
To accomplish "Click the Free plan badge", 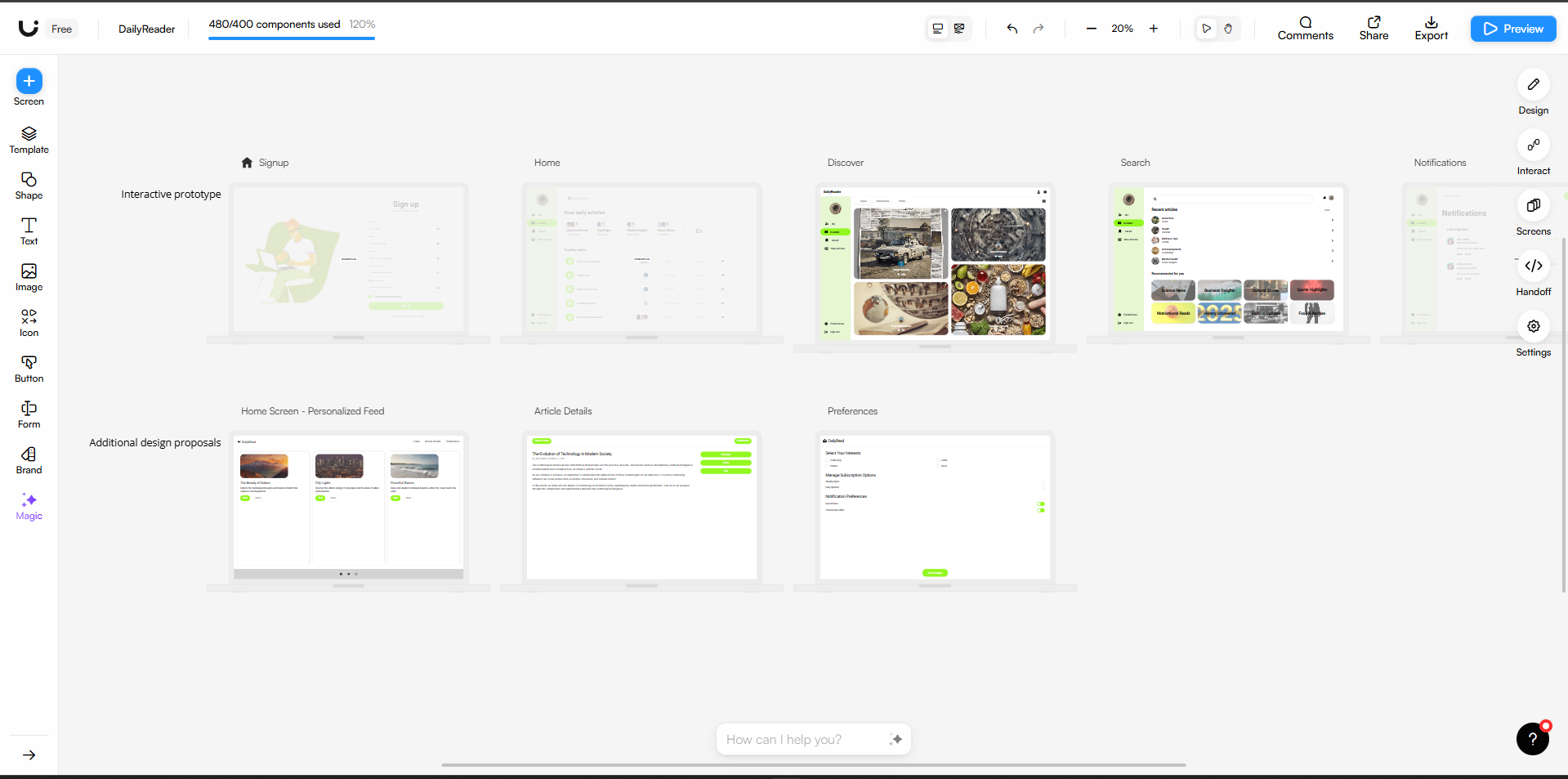I will [x=61, y=29].
